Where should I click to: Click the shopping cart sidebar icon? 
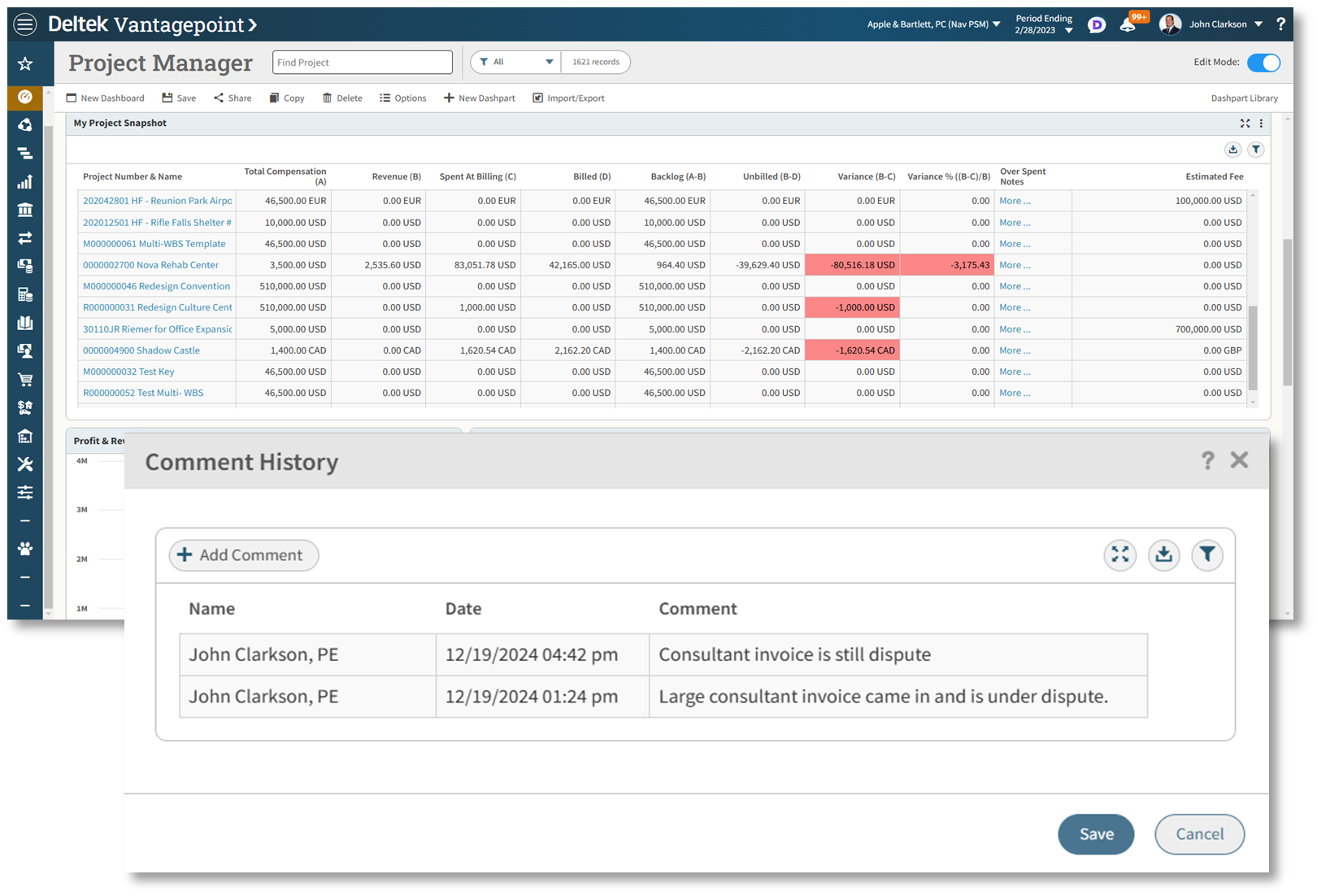25,380
